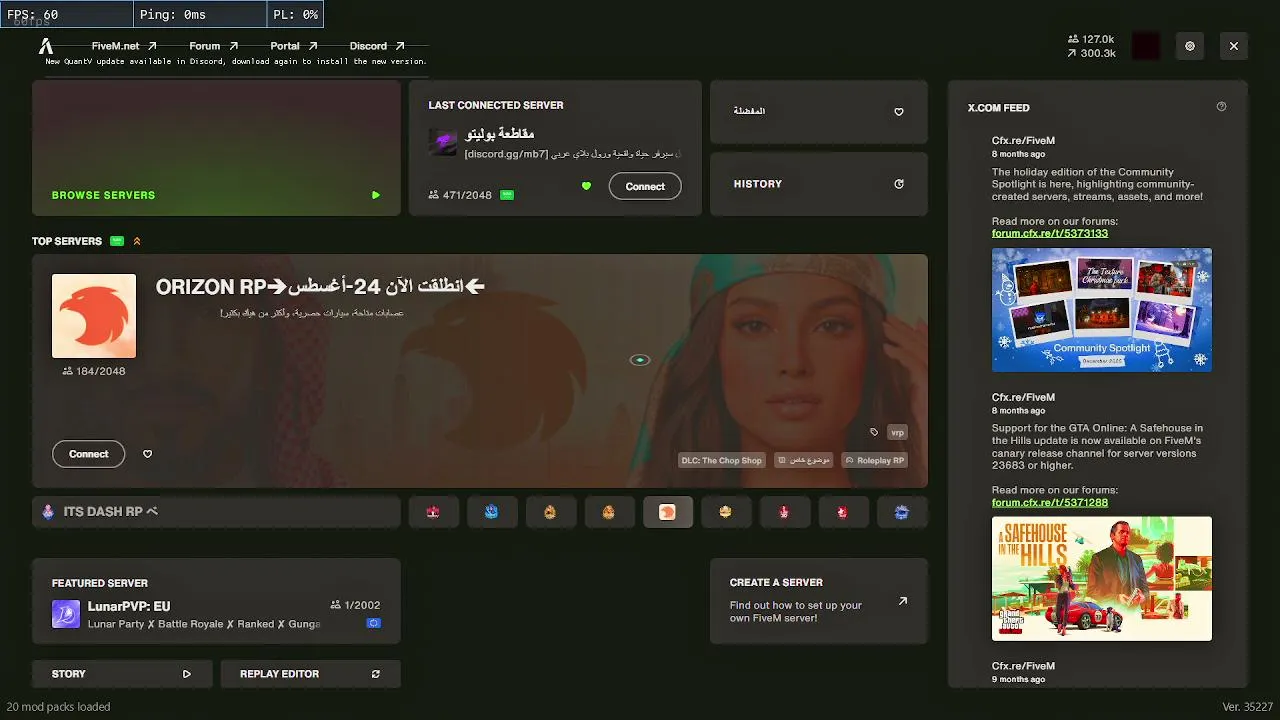Click the orange chevrons next to Top Servers

tap(137, 241)
